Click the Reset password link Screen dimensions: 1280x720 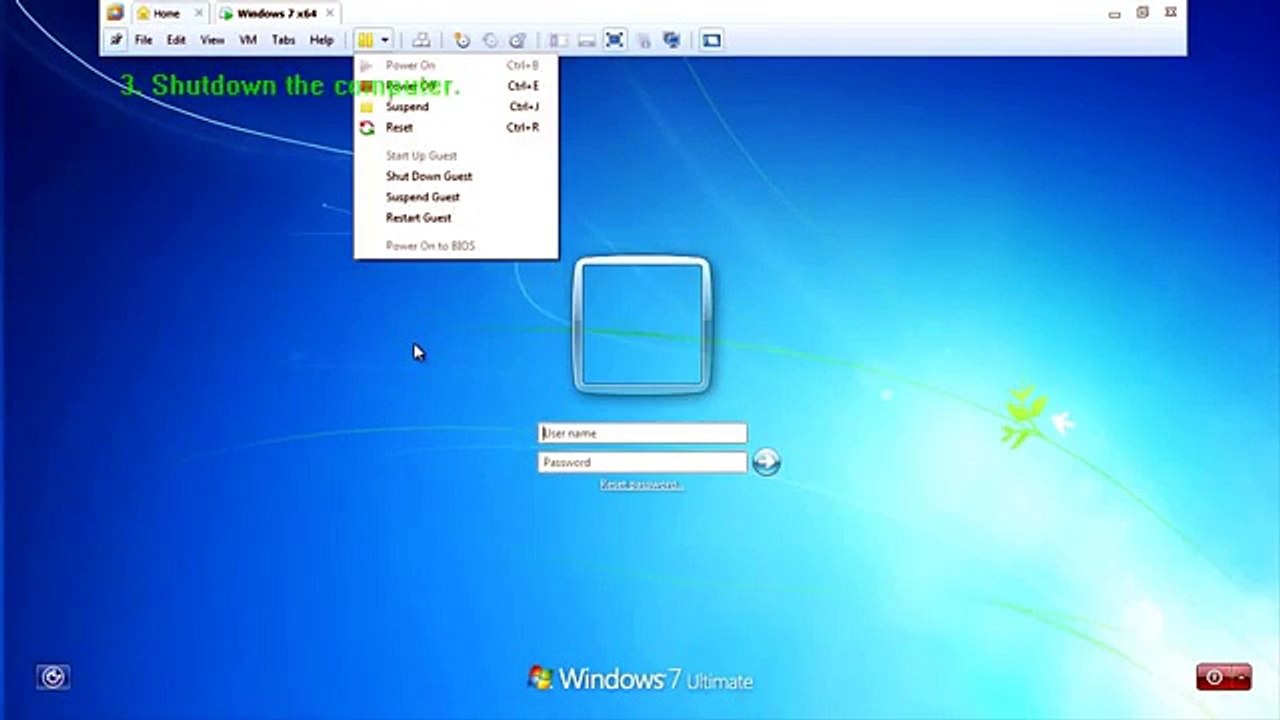[x=641, y=485]
